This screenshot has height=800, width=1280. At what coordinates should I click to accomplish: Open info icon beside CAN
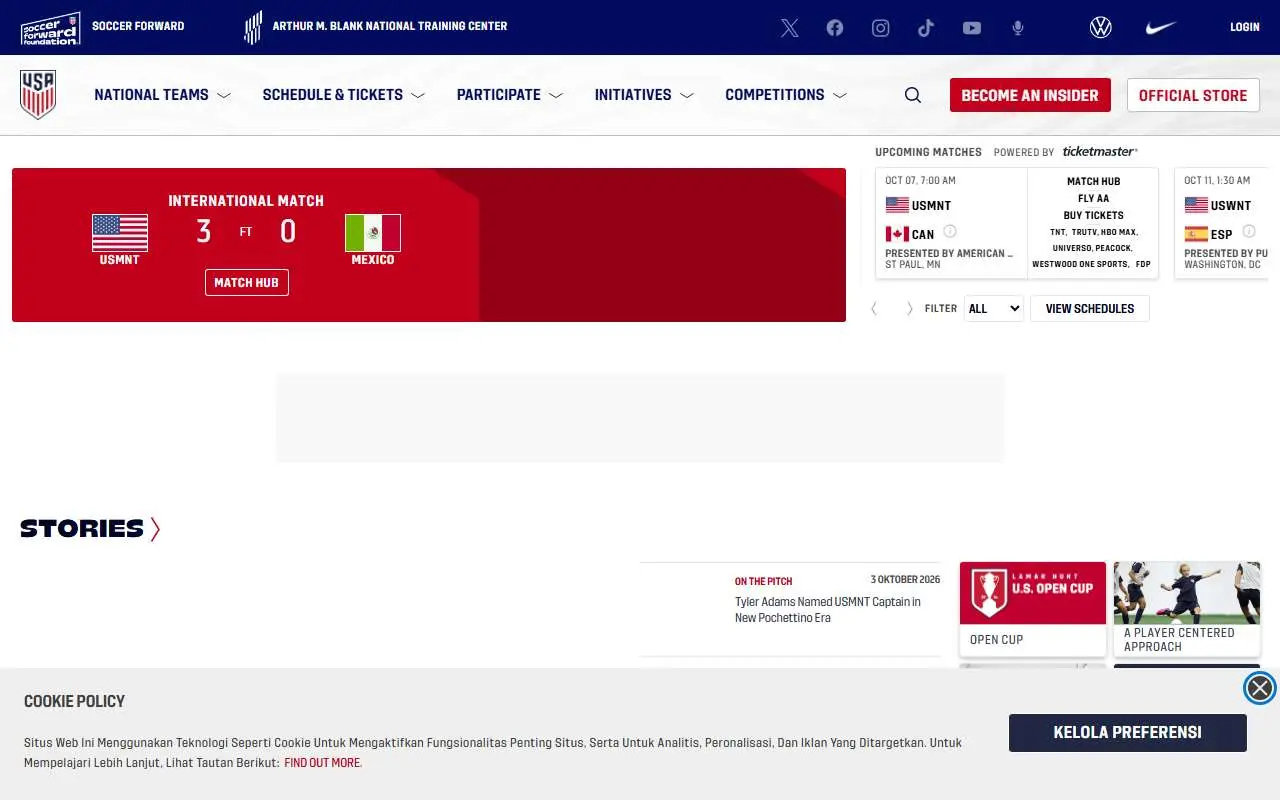coord(950,231)
